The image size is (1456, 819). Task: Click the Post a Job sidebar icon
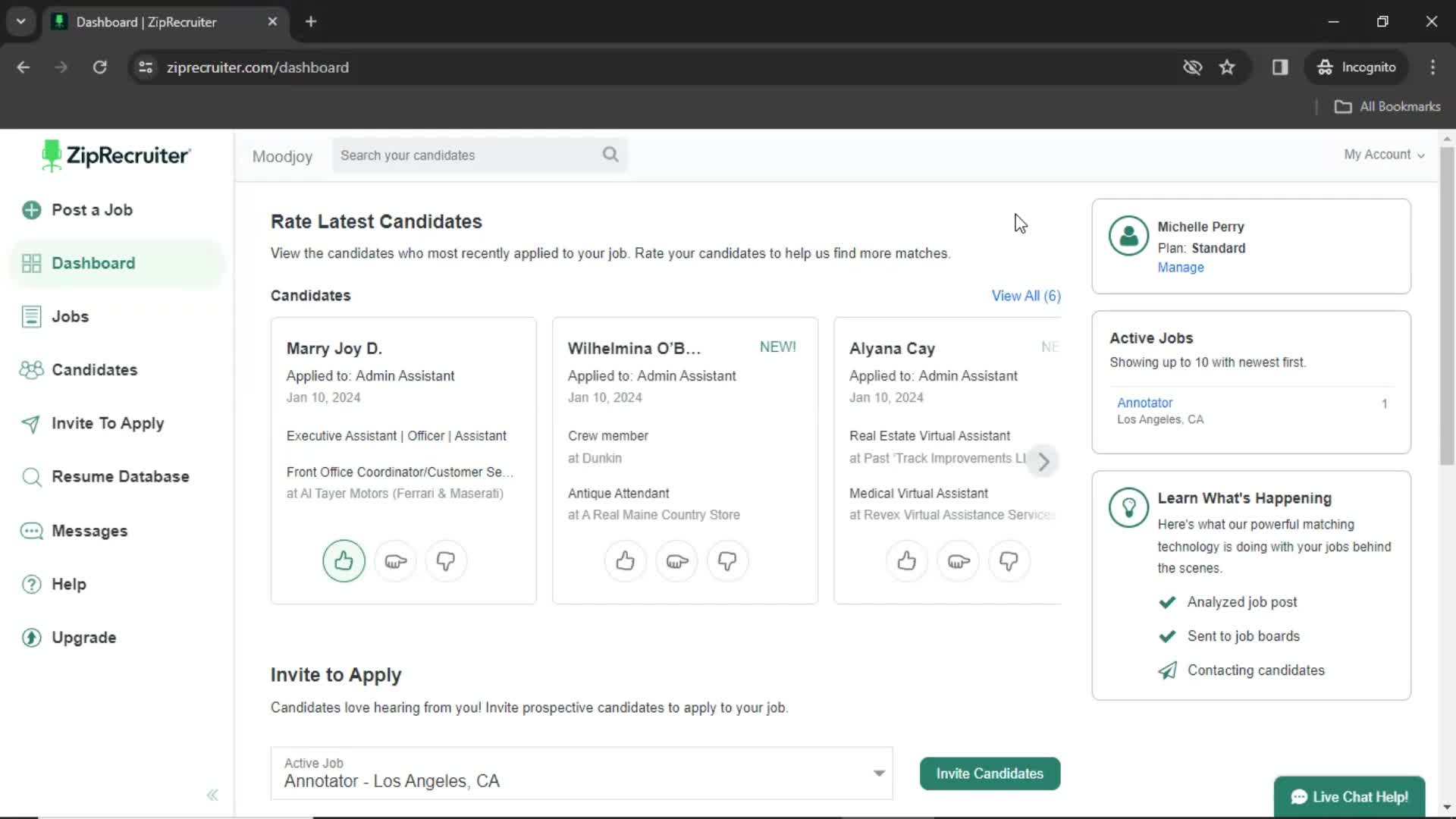coord(31,210)
